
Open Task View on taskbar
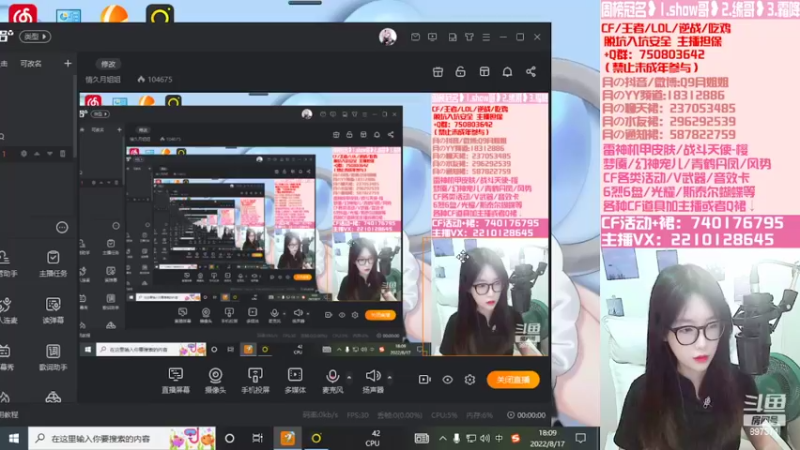[258, 438]
